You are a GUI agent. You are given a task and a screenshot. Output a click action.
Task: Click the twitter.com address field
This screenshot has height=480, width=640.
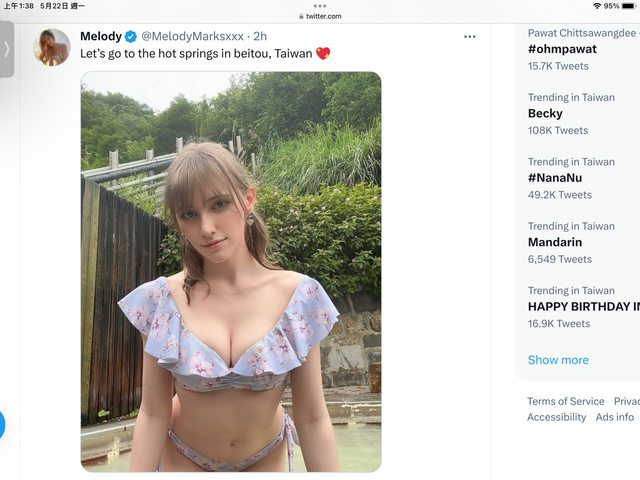pyautogui.click(x=323, y=16)
